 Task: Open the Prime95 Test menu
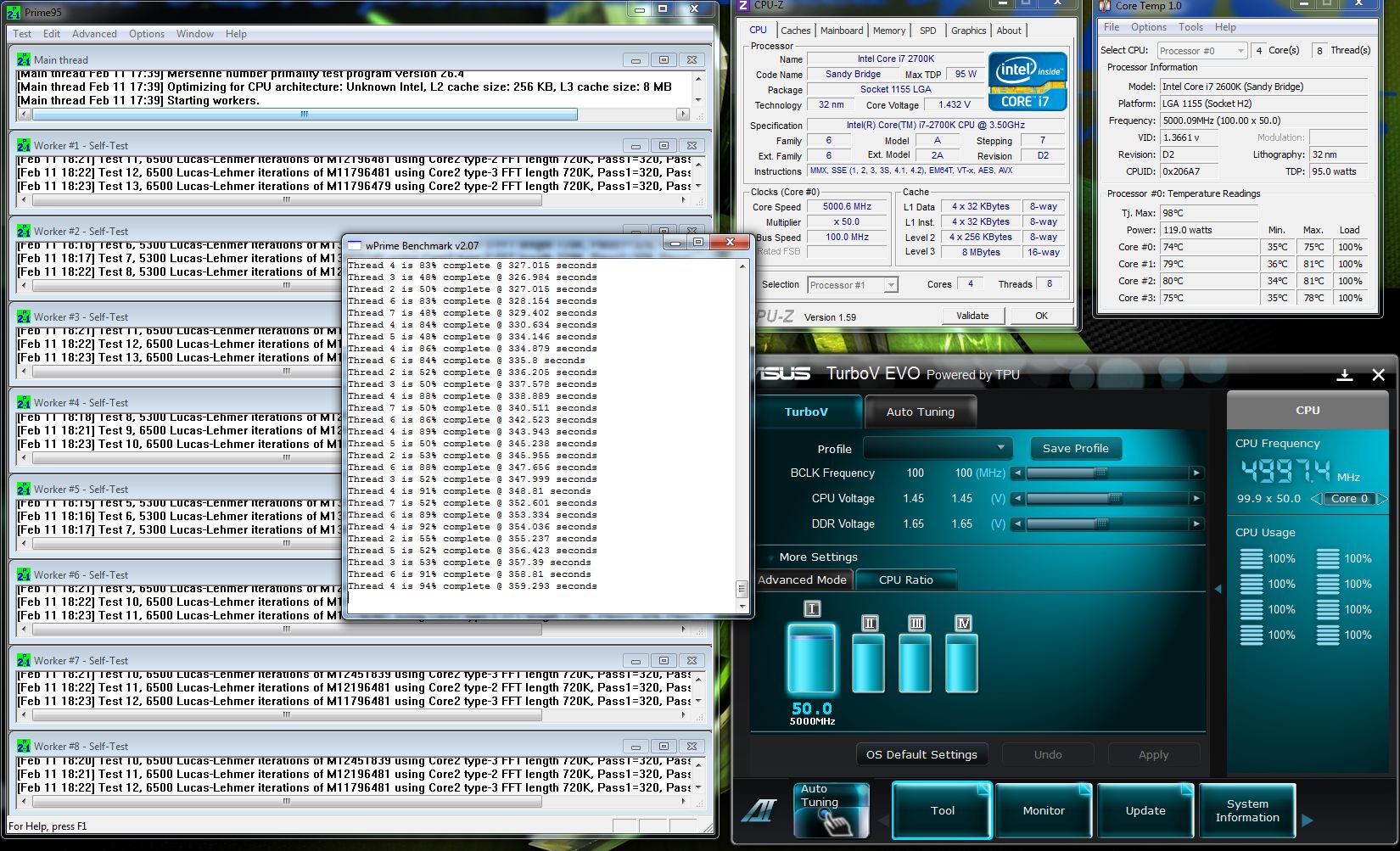pos(22,34)
